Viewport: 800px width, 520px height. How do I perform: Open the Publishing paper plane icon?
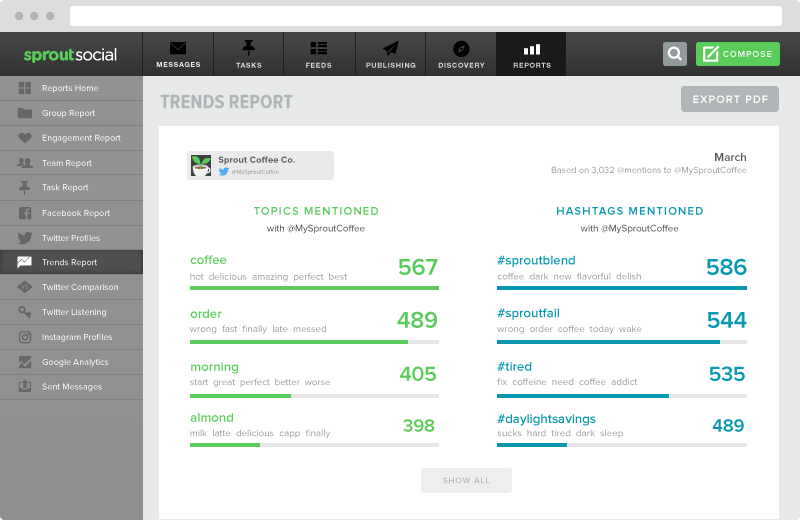tap(391, 48)
